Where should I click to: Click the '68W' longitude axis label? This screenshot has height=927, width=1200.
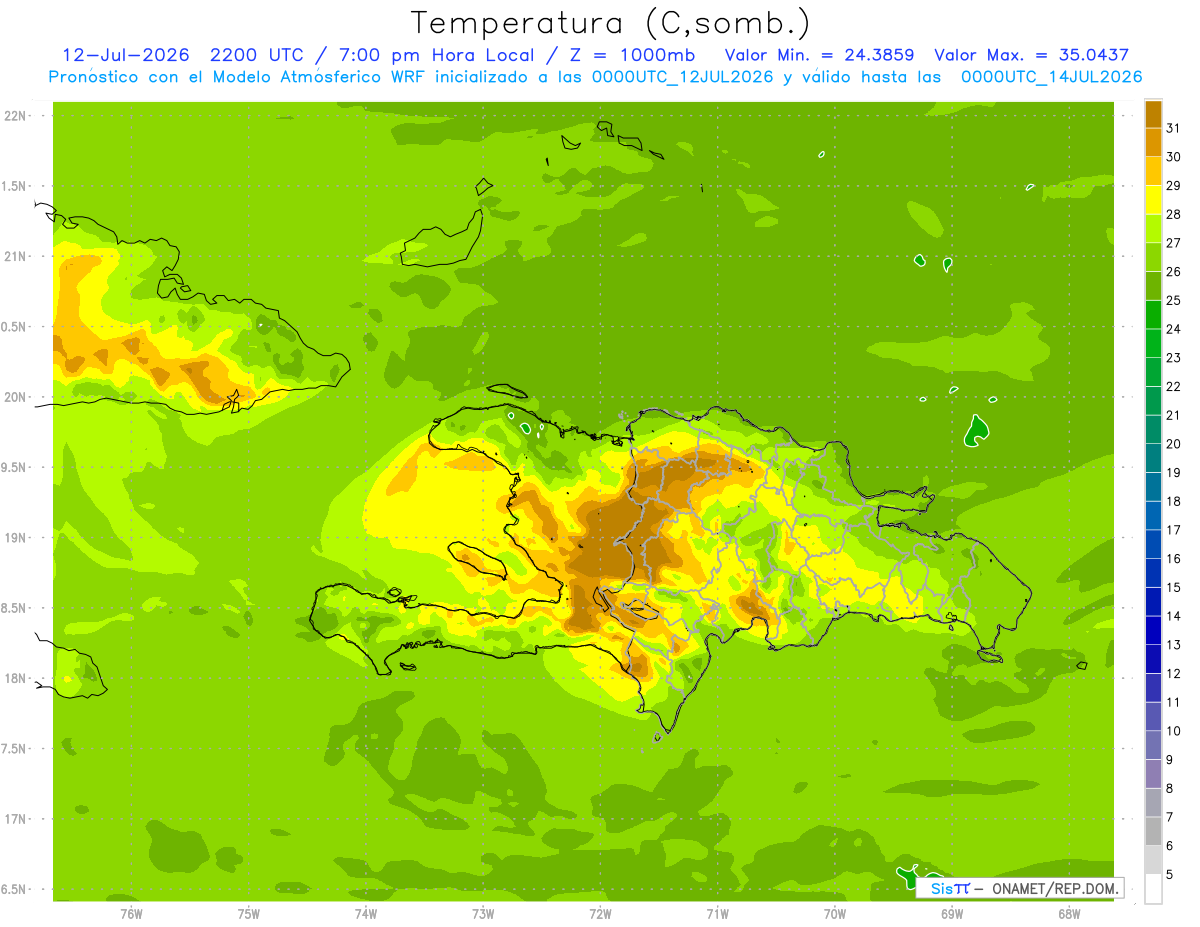point(1069,913)
